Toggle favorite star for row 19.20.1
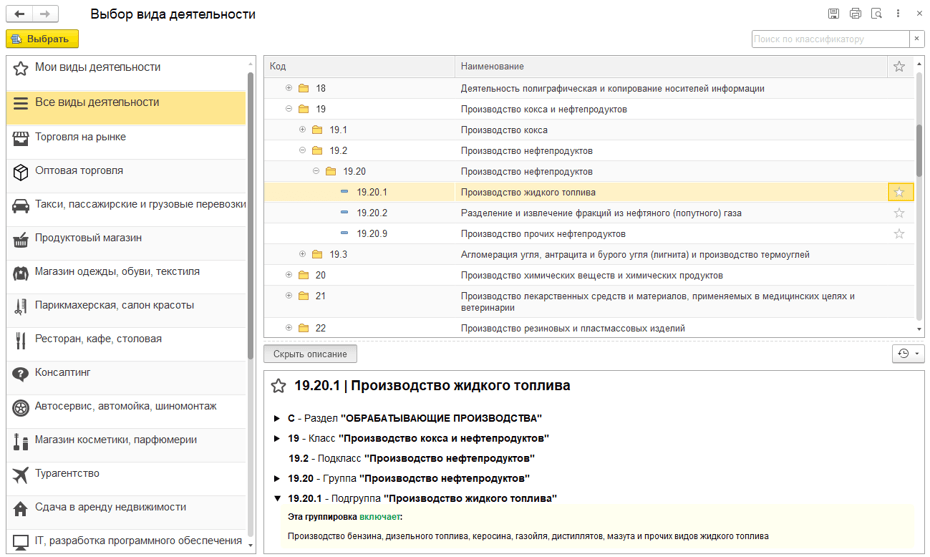 coord(899,192)
